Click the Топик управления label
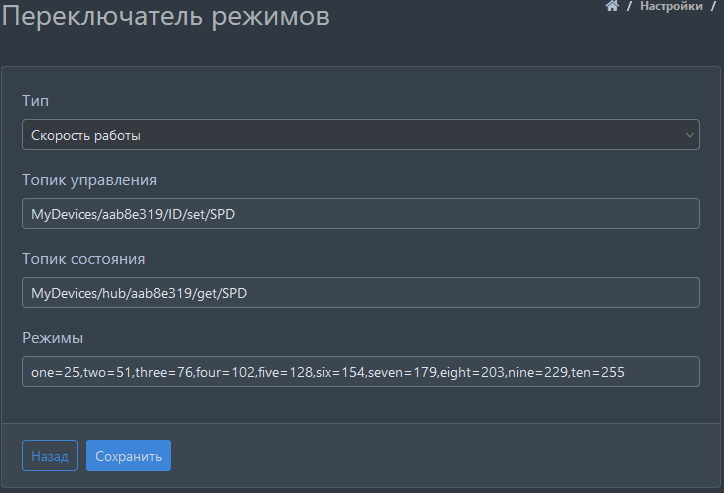This screenshot has width=724, height=493. (89, 180)
